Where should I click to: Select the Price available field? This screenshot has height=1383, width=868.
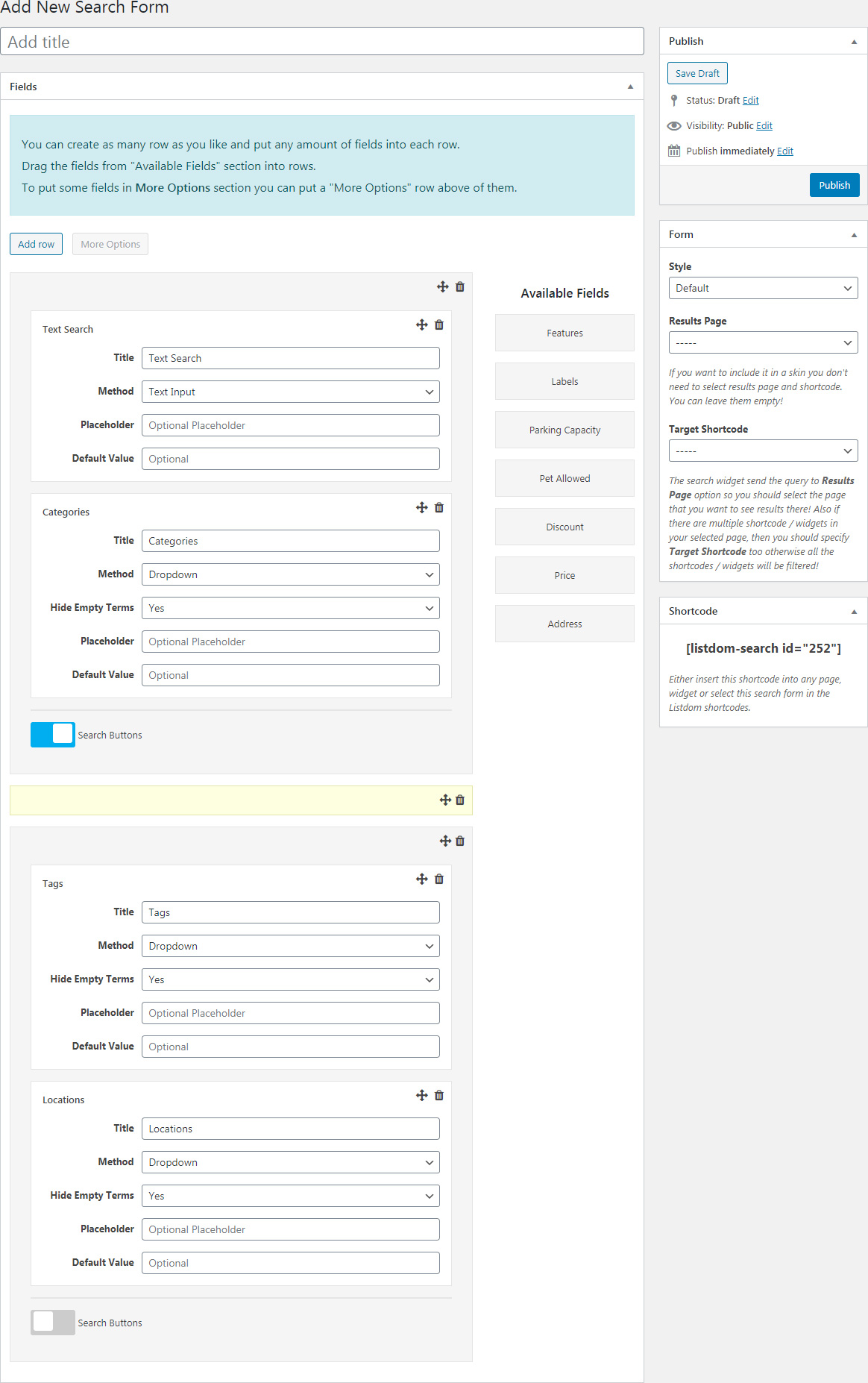(x=564, y=575)
